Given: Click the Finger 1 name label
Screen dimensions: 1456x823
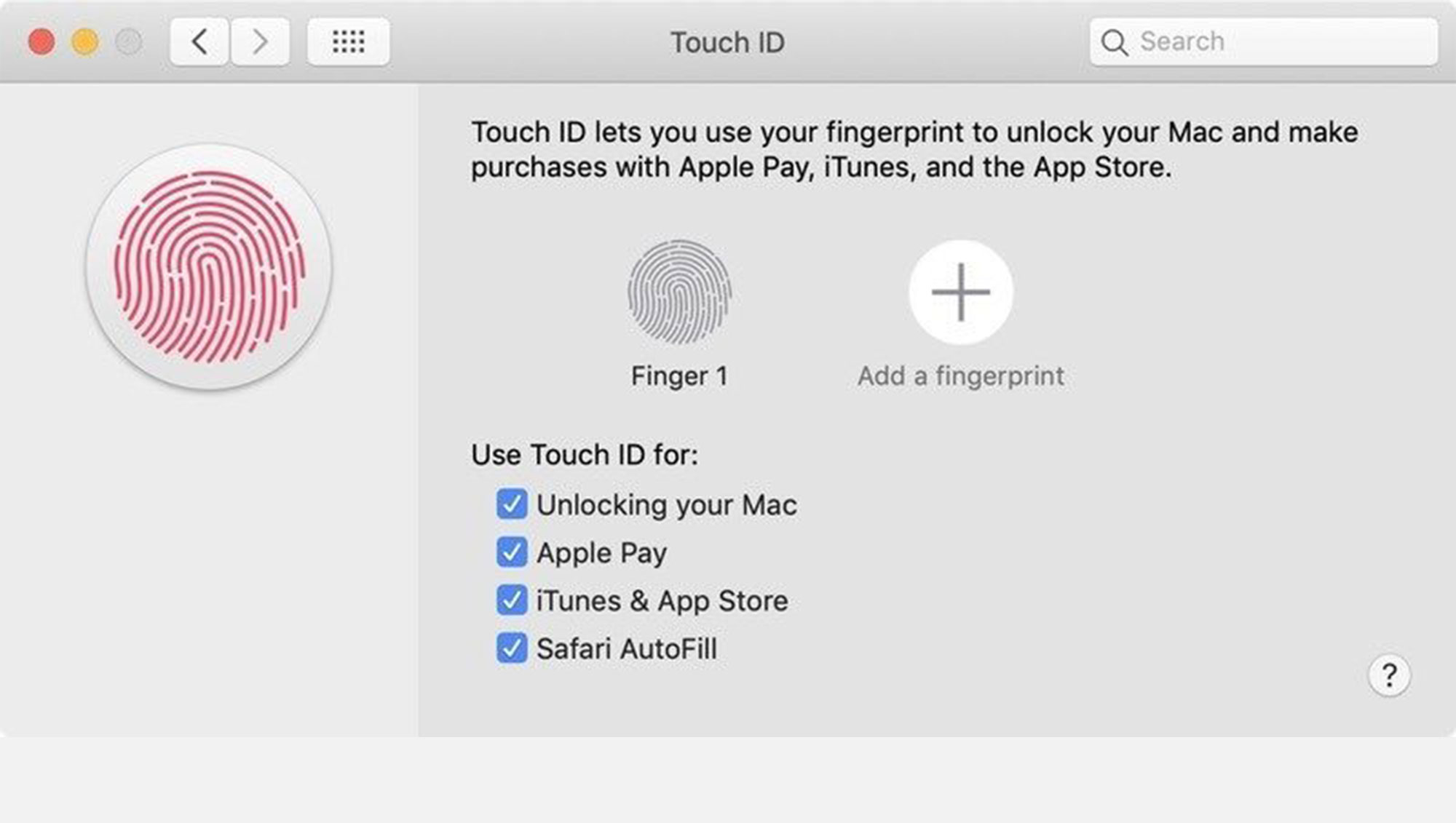Looking at the screenshot, I should (x=679, y=376).
